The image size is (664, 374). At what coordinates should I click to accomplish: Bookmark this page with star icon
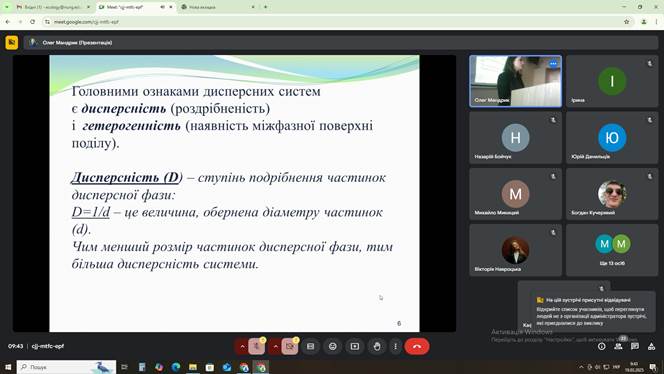[x=626, y=22]
